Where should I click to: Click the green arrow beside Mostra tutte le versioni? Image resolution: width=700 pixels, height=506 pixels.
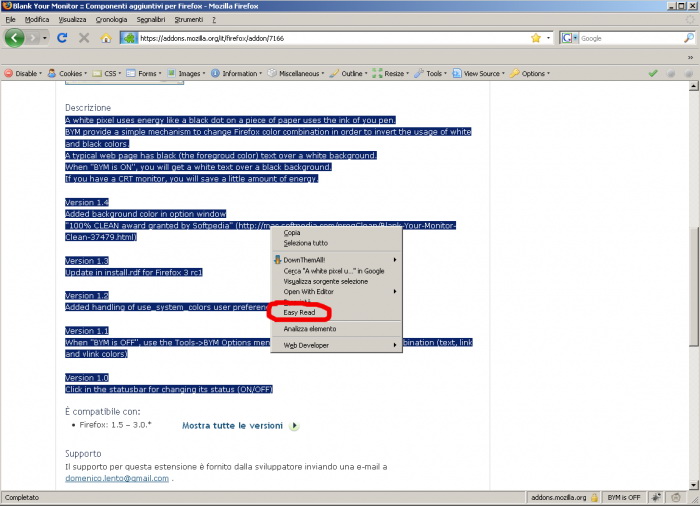(294, 426)
